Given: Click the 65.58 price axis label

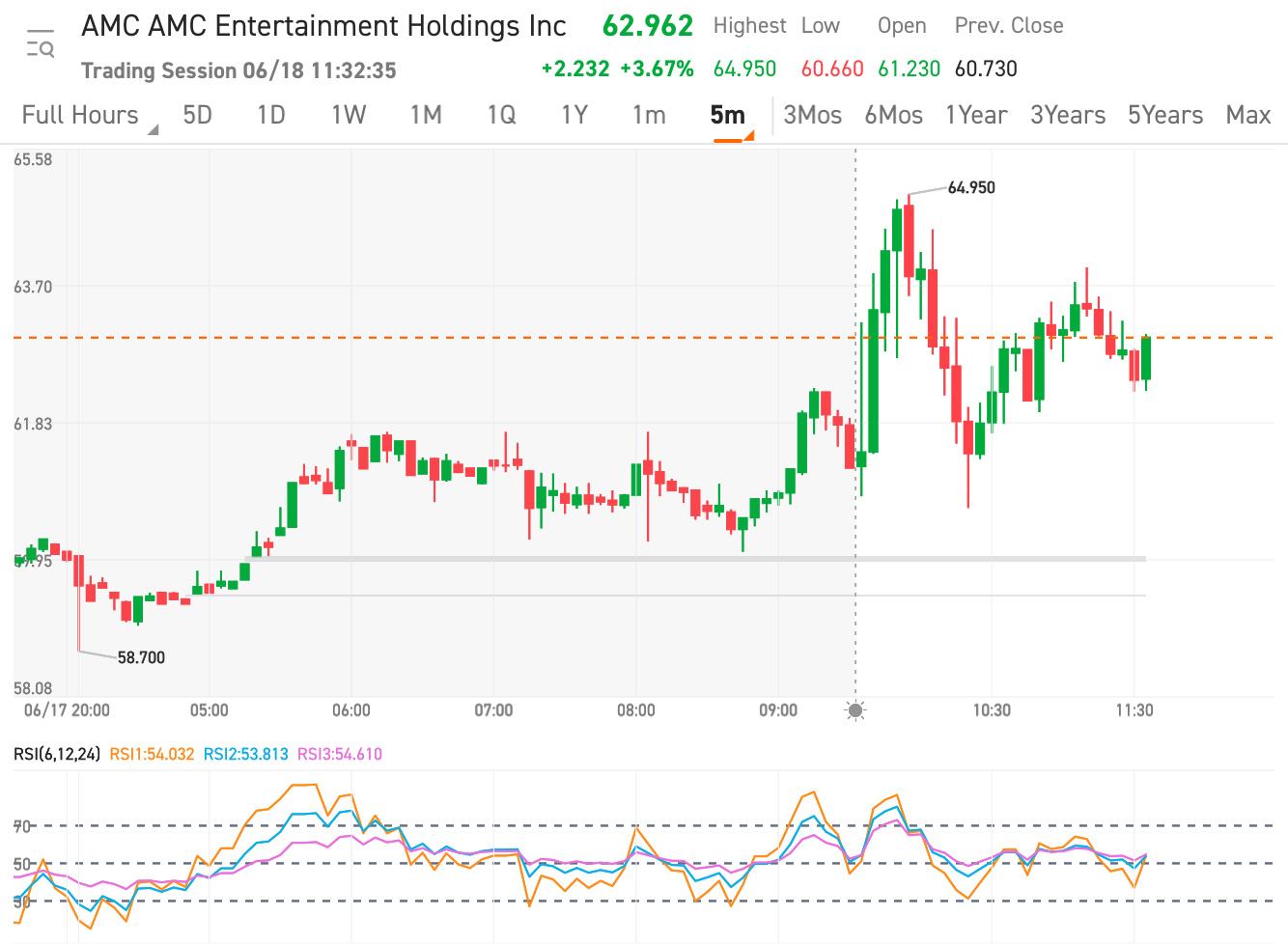Looking at the screenshot, I should [x=33, y=159].
